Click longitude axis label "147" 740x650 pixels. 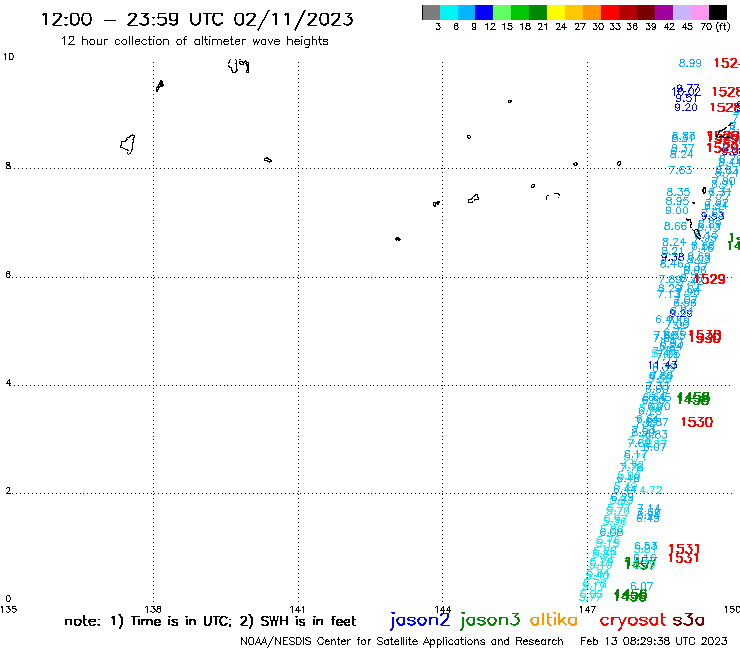pos(587,609)
